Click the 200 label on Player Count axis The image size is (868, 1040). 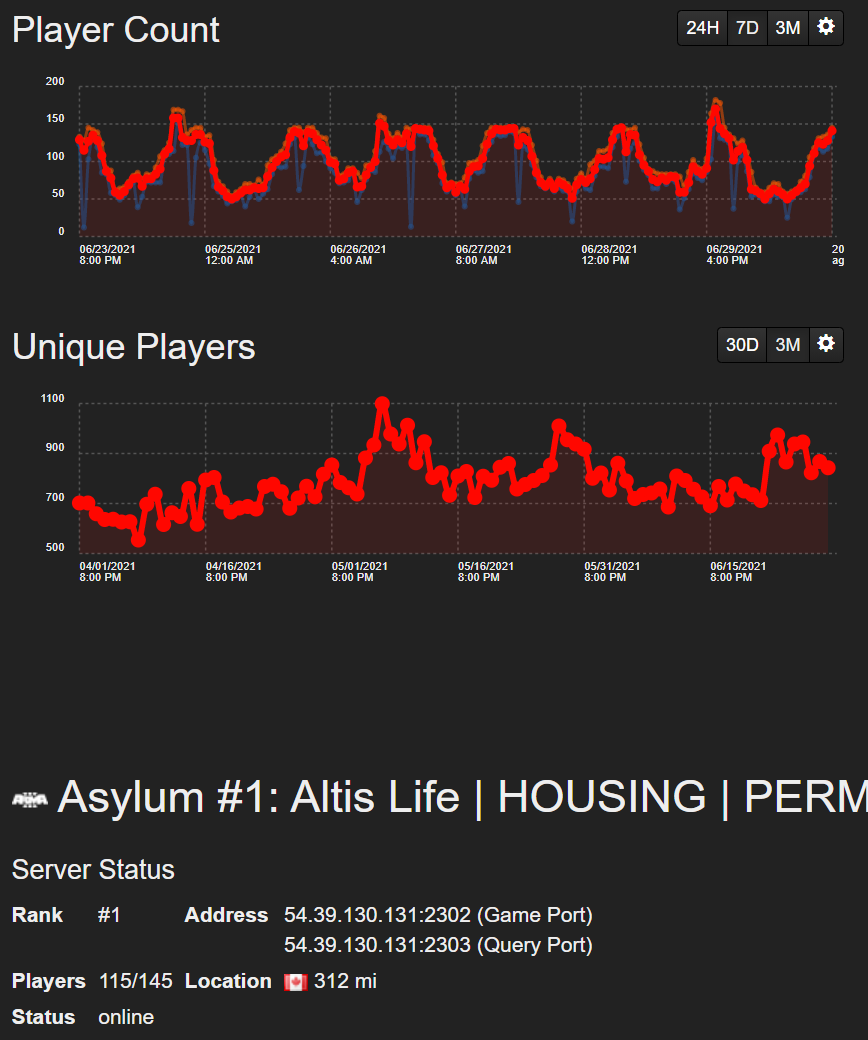[x=55, y=82]
